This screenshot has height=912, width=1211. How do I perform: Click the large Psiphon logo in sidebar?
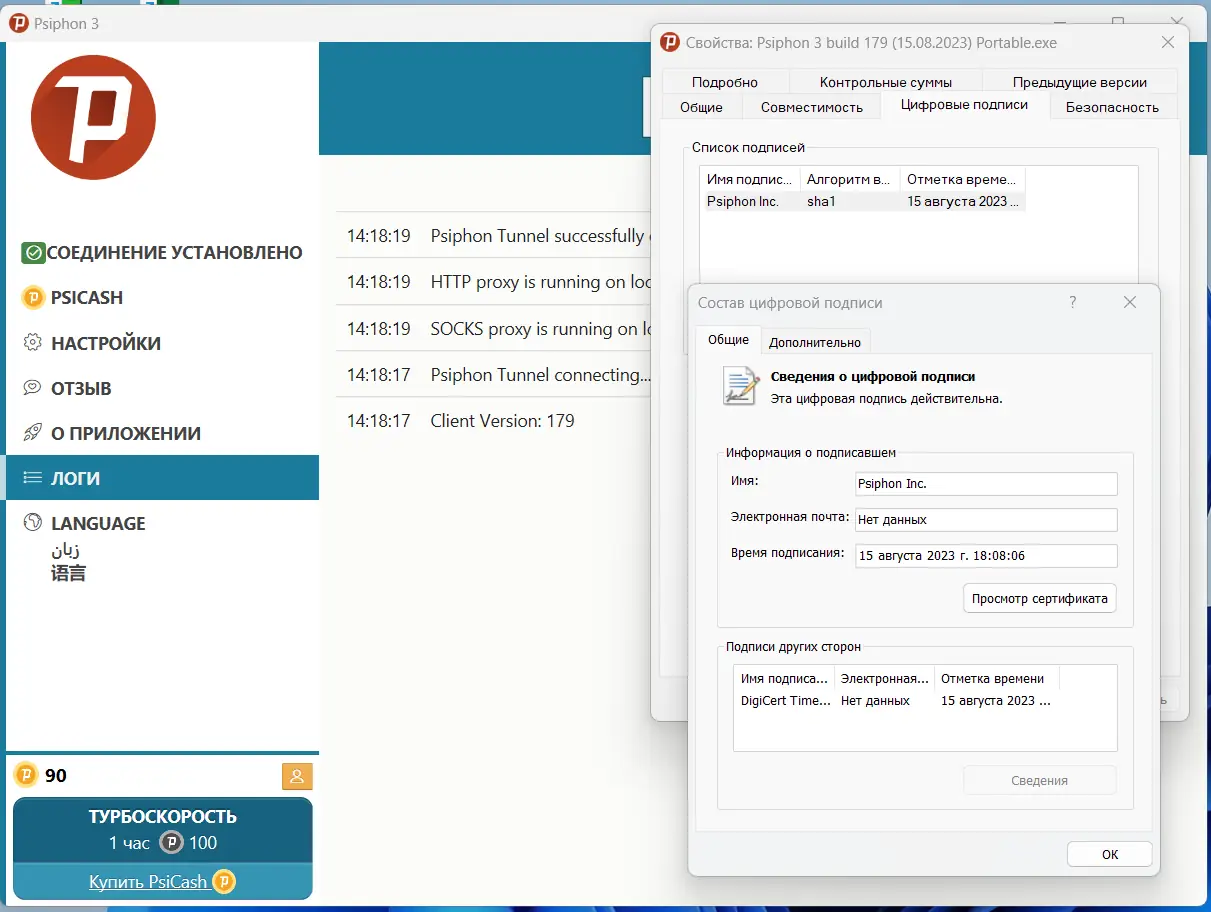click(93, 117)
